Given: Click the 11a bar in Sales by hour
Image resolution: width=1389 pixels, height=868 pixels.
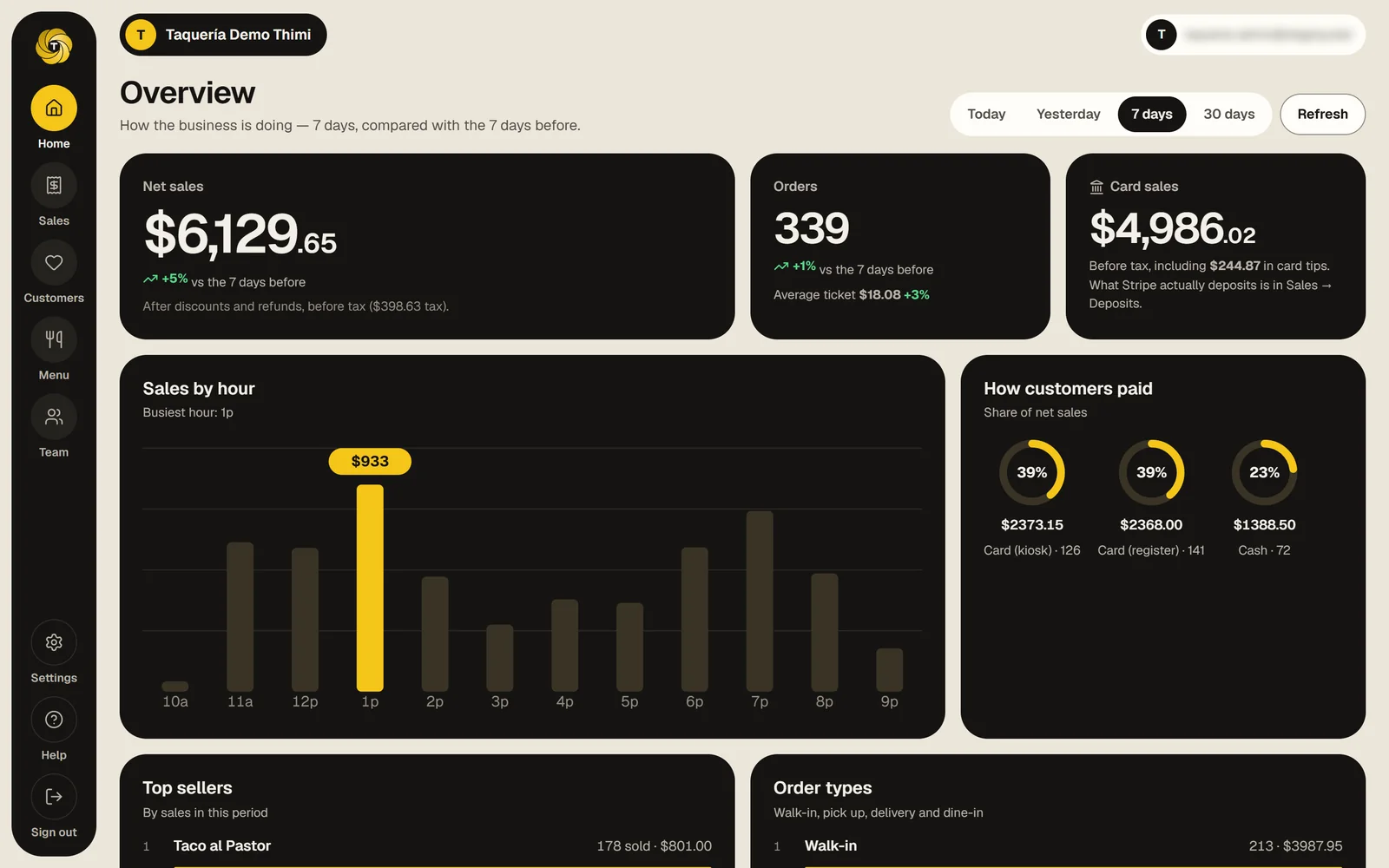Looking at the screenshot, I should tap(240, 616).
